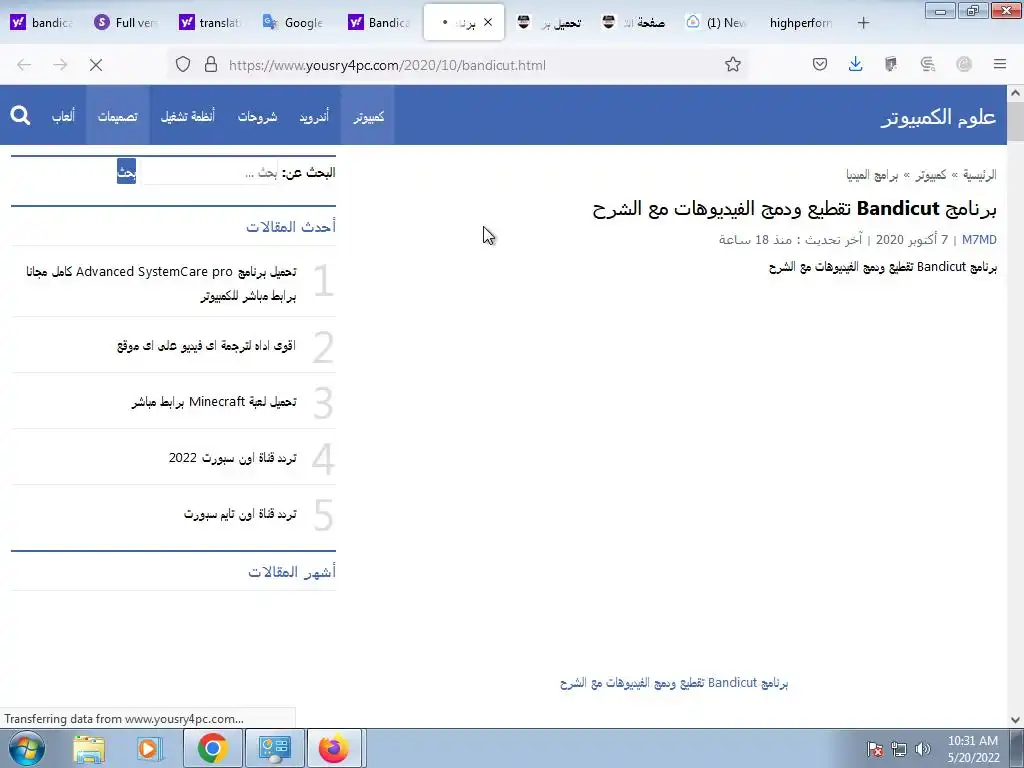Click the Firefox taskbar icon
Screen dimensions: 1024x768
tap(334, 748)
